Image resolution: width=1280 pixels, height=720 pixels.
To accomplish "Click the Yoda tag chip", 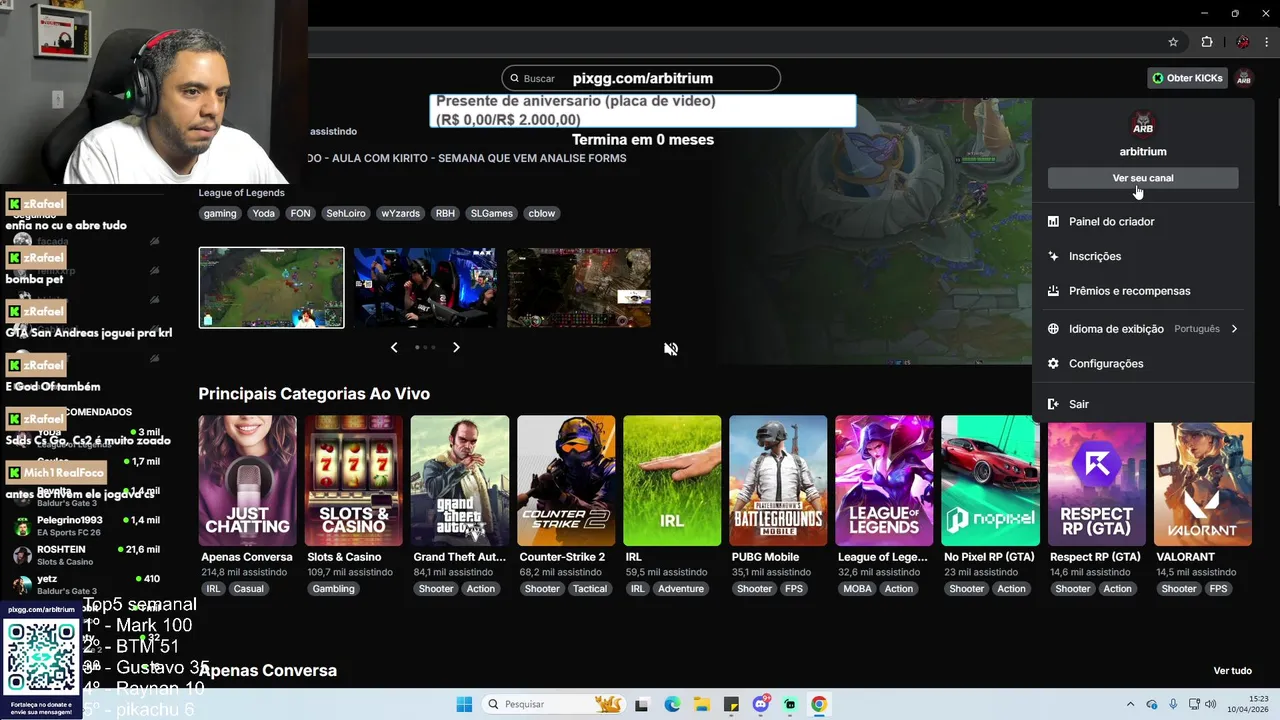I will [x=264, y=213].
